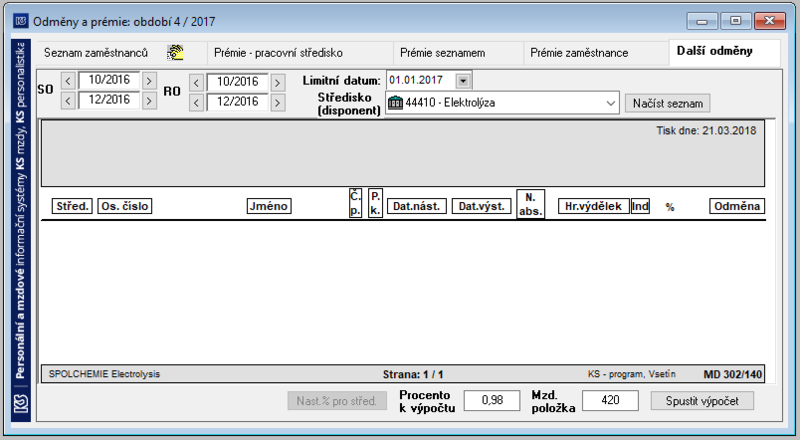800x440 pixels.
Task: Click the Tisk dne: 21.03.2018 text
Action: [x=706, y=131]
